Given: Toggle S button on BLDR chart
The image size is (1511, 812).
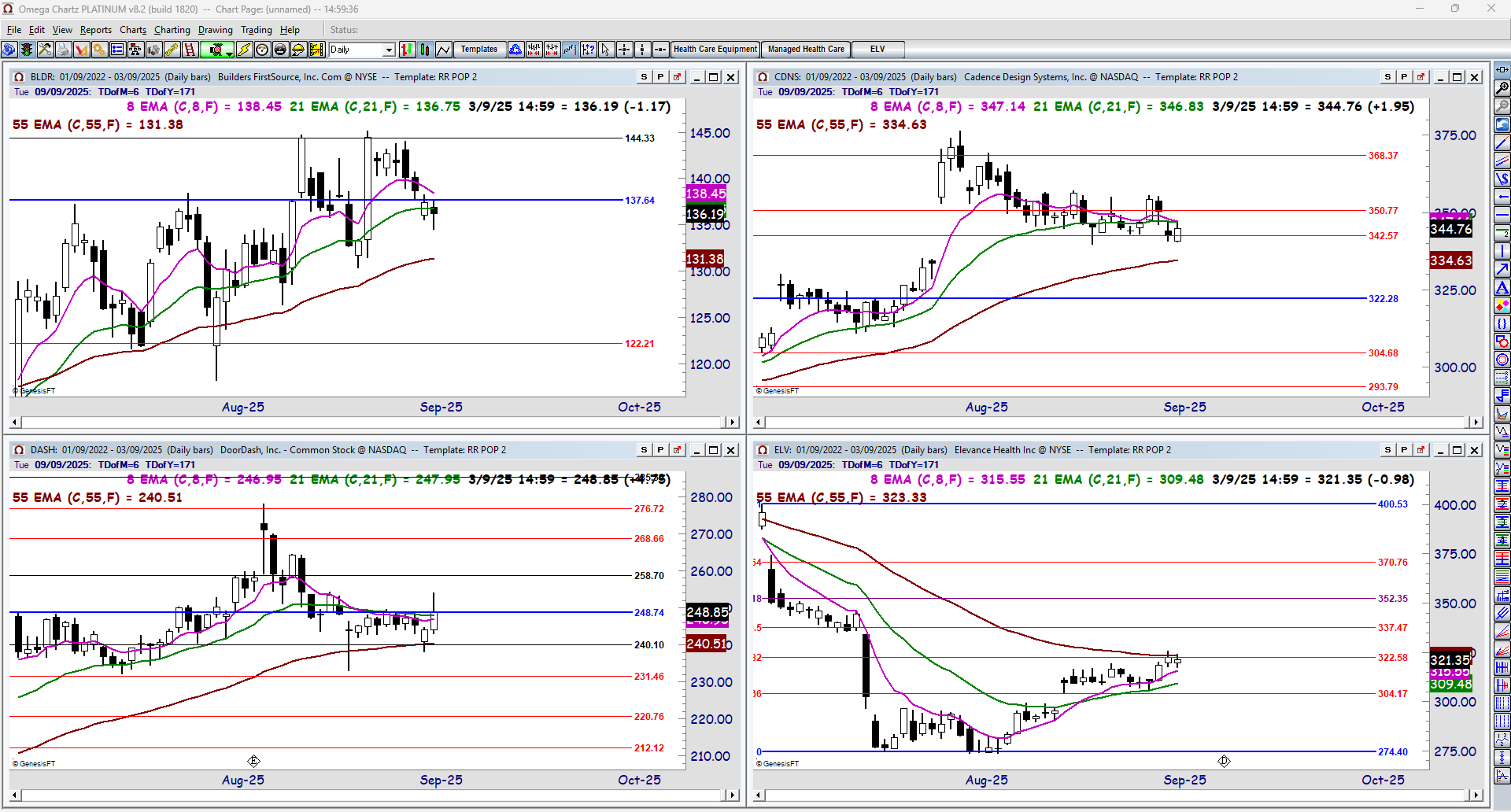Looking at the screenshot, I should [x=644, y=77].
